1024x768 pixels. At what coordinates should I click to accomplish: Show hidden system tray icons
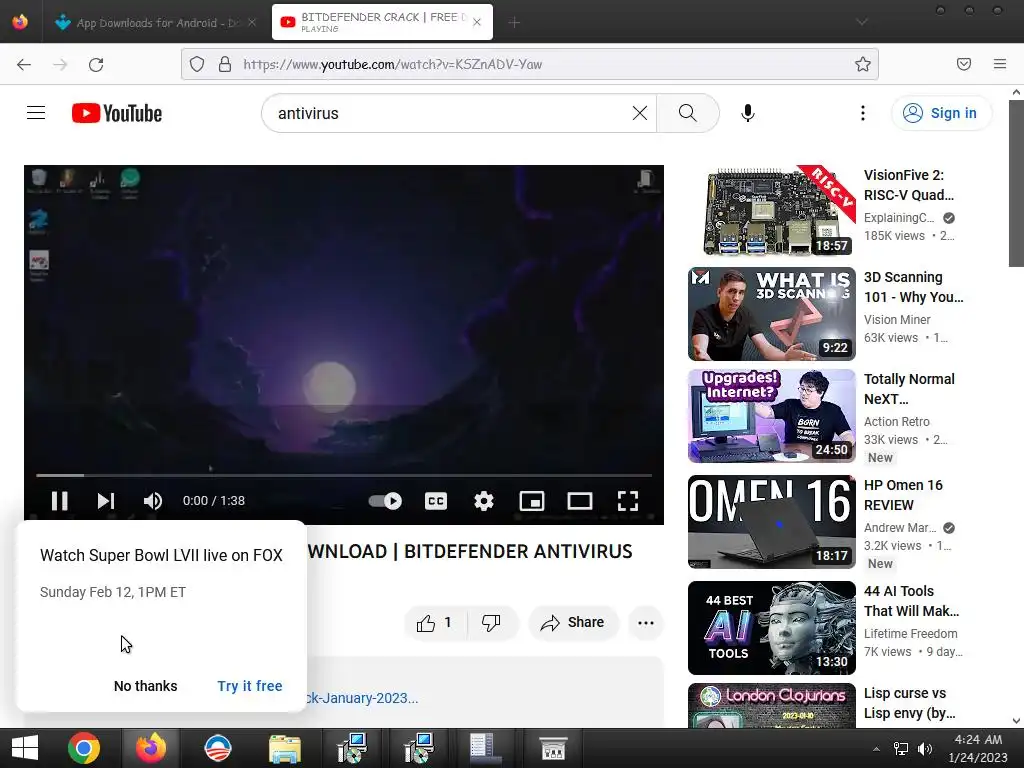pos(876,748)
